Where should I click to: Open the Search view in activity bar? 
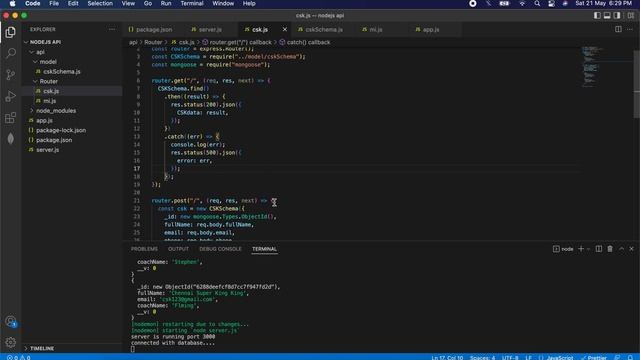click(11, 53)
